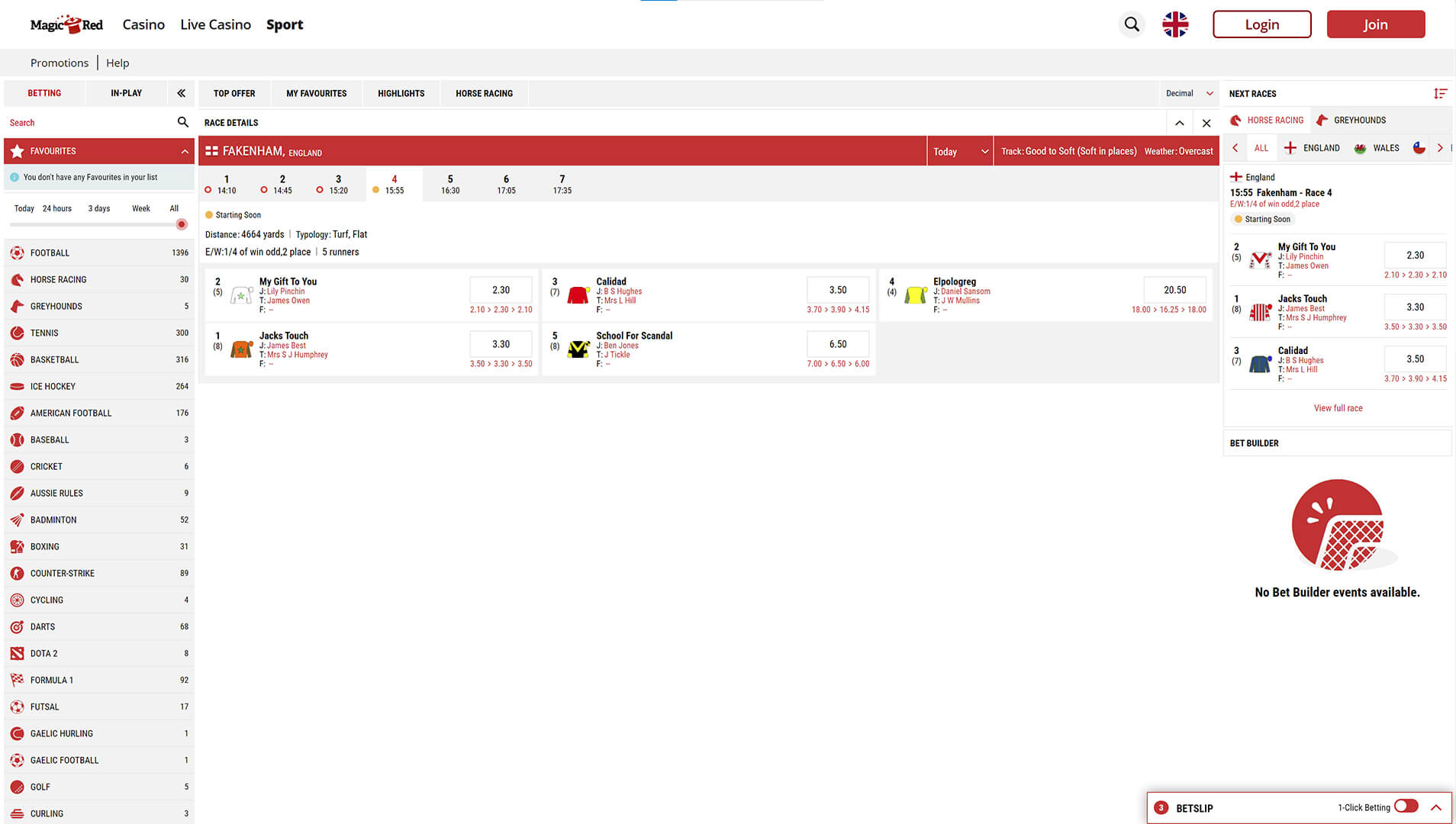The width and height of the screenshot is (1456, 824).
Task: Open the Football sport icon
Action: pos(17,253)
